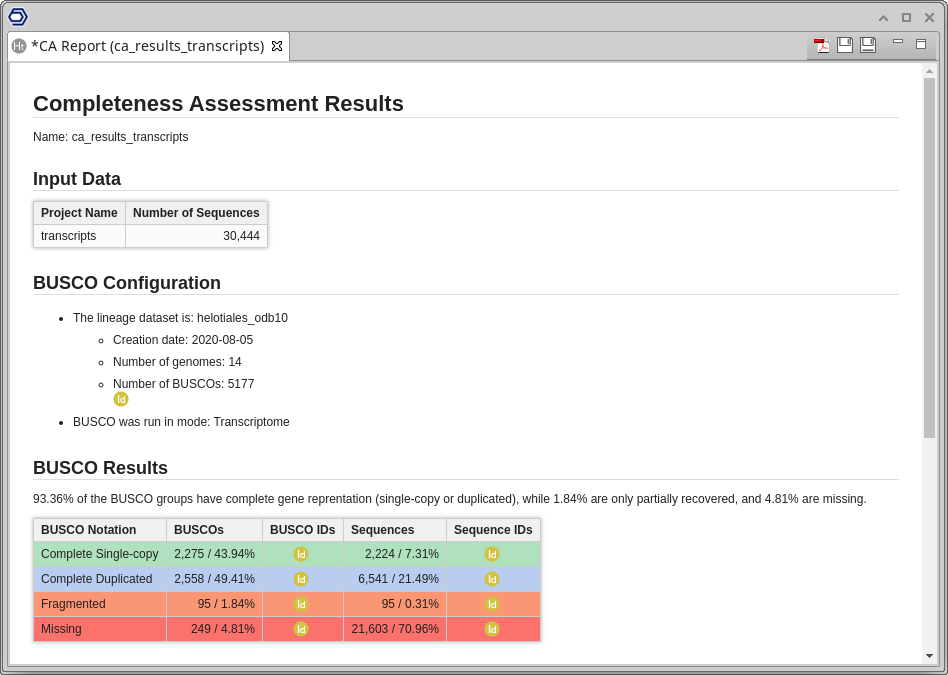948x675 pixels.
Task: Open Sequence IDs for Missing row
Action: point(492,629)
